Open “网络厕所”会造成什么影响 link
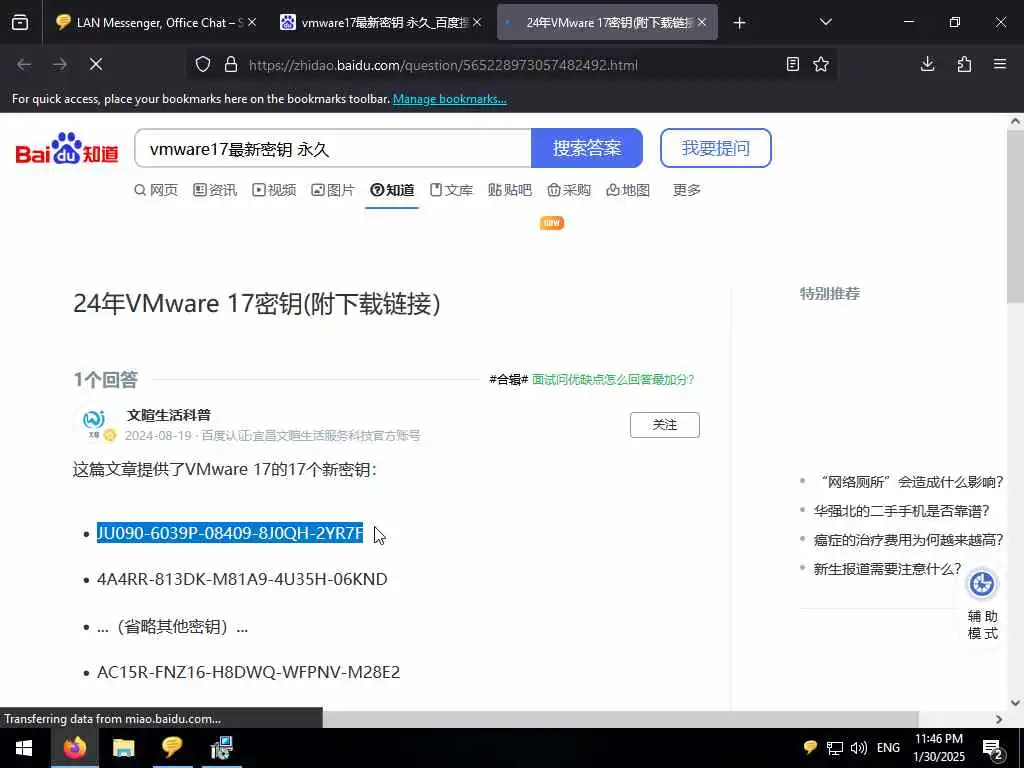The image size is (1024, 768). pos(910,482)
